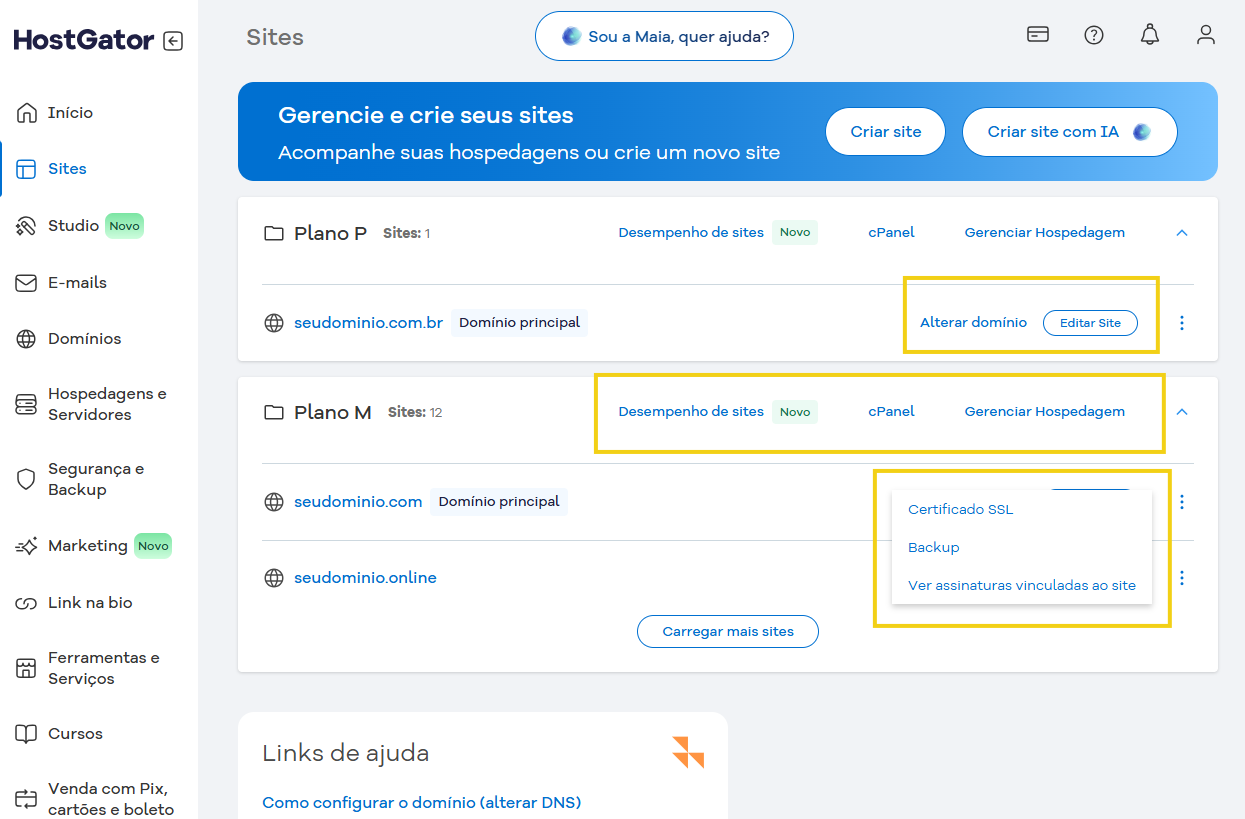Collapse the Plano M section chevron
The height and width of the screenshot is (819, 1245).
(x=1182, y=412)
